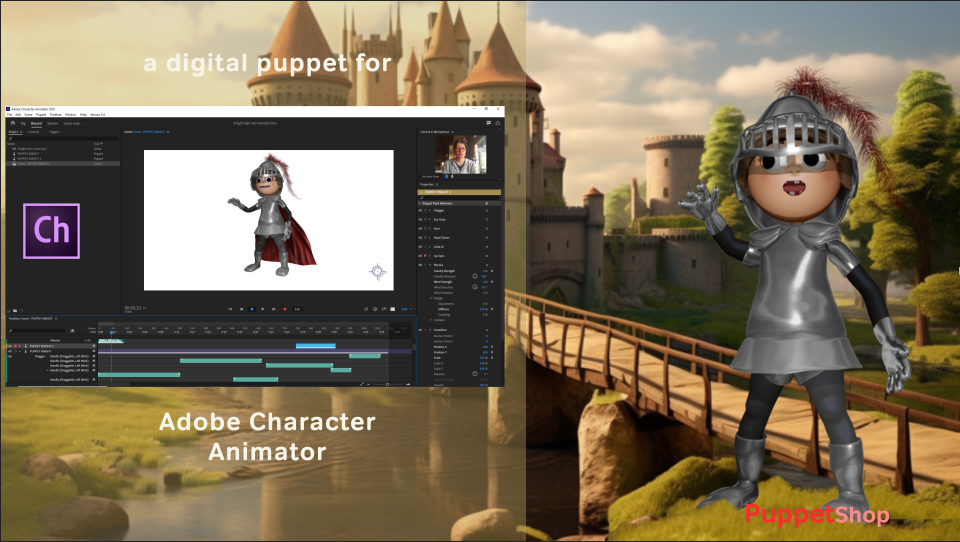The image size is (960, 542).
Task: Expand the Collision section
Action: pyautogui.click(x=430, y=320)
